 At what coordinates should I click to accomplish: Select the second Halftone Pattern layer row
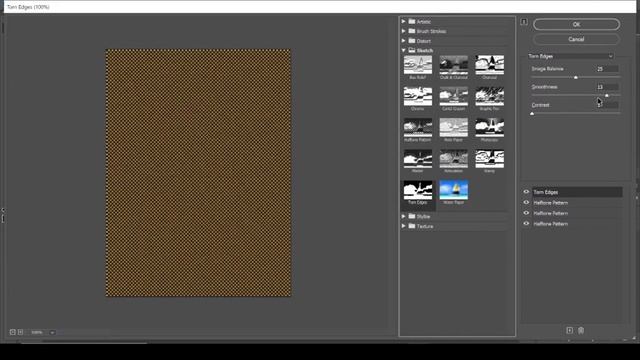point(577,213)
